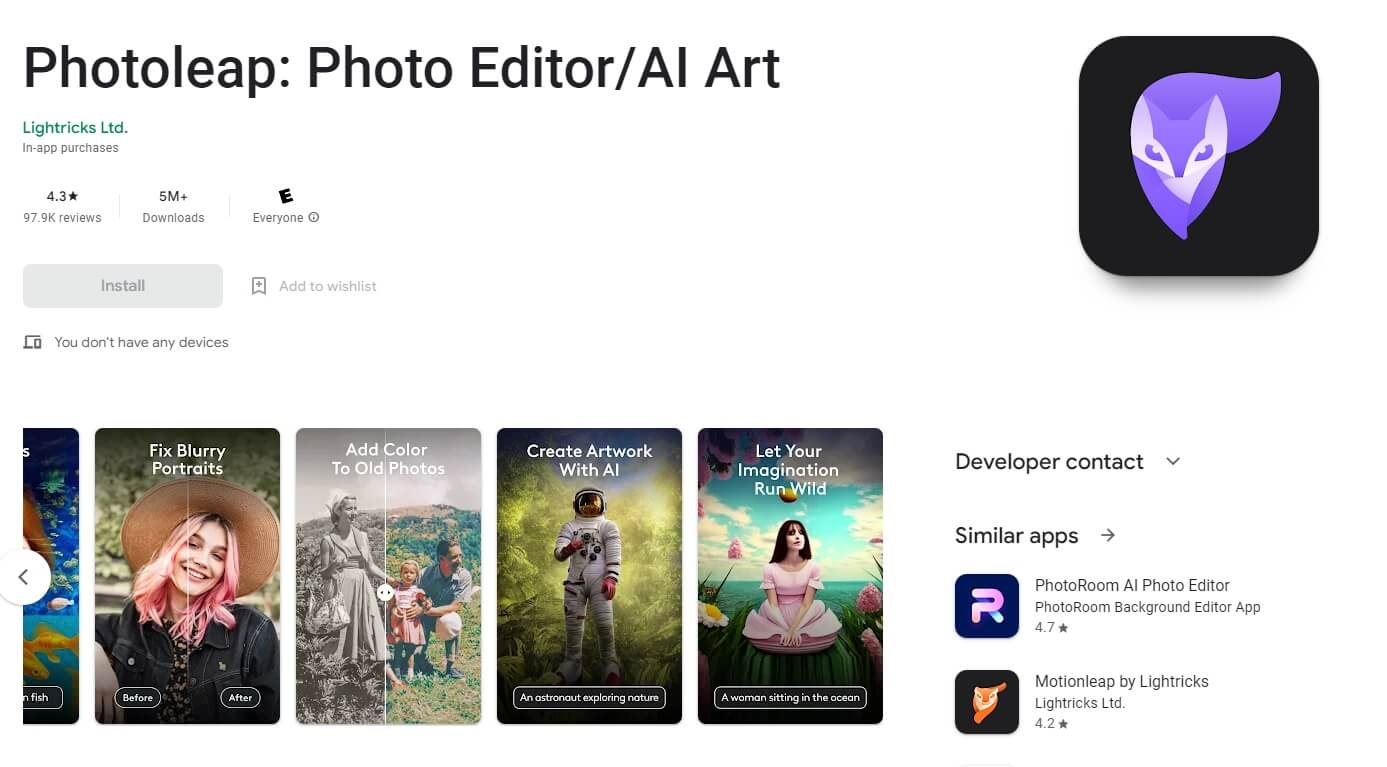
Task: Click the Install button
Action: click(123, 286)
